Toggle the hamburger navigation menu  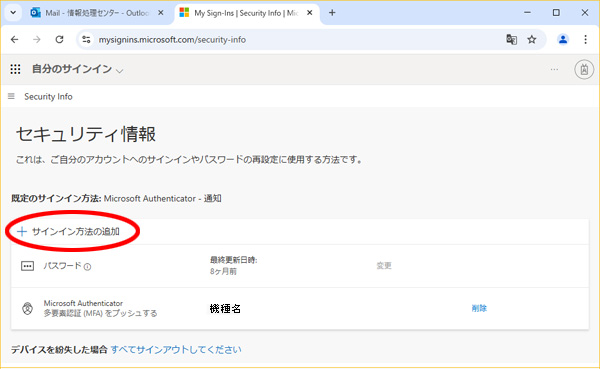coord(11,96)
